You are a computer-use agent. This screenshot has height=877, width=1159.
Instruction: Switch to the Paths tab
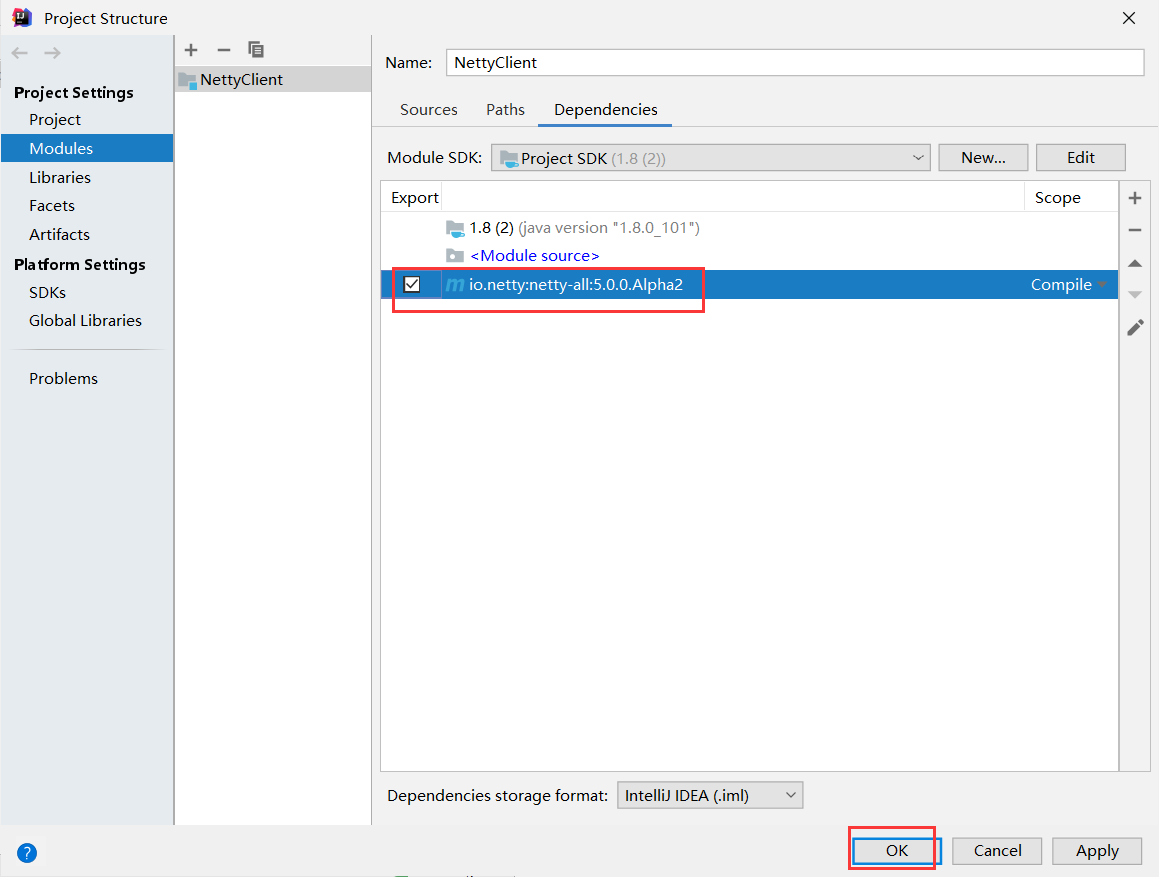[x=506, y=109]
